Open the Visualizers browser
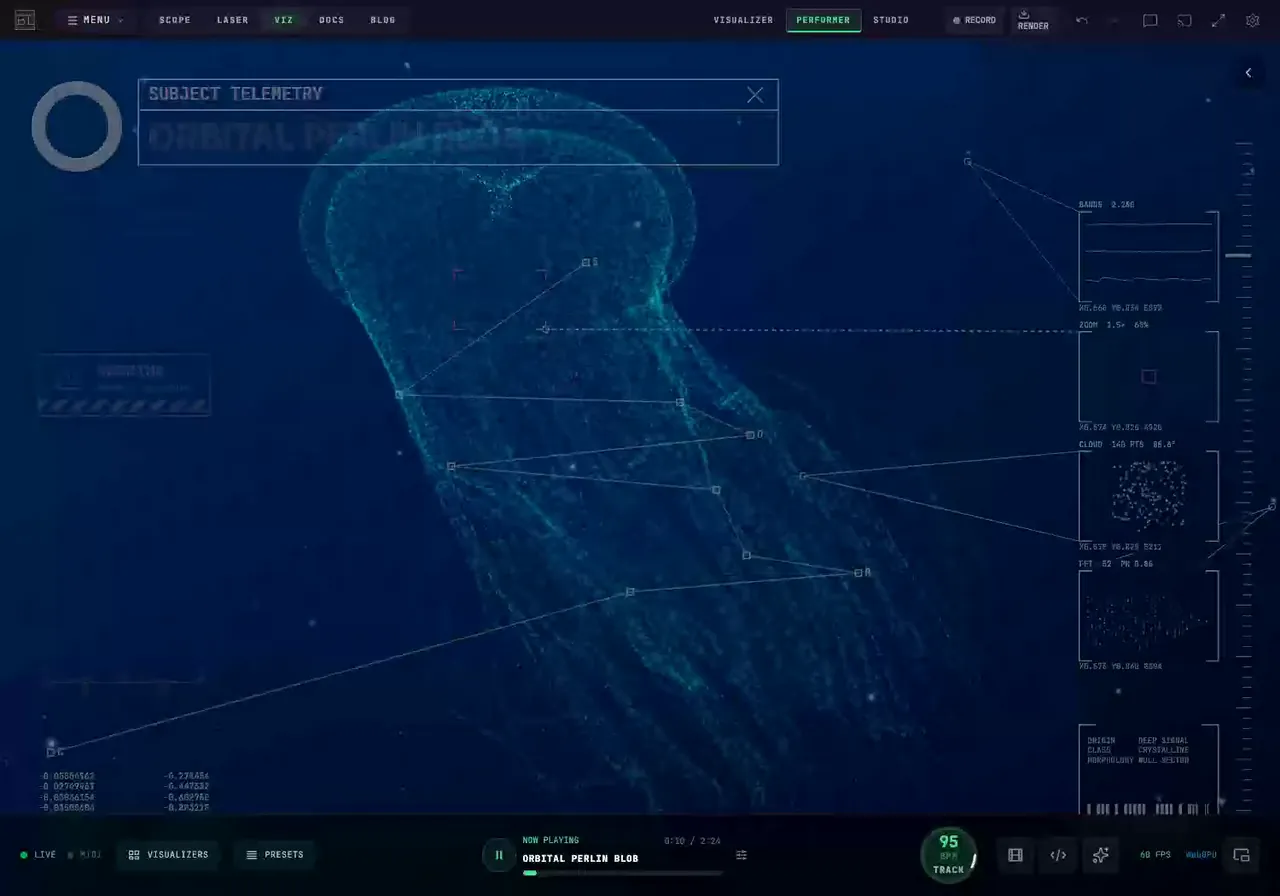 point(168,855)
